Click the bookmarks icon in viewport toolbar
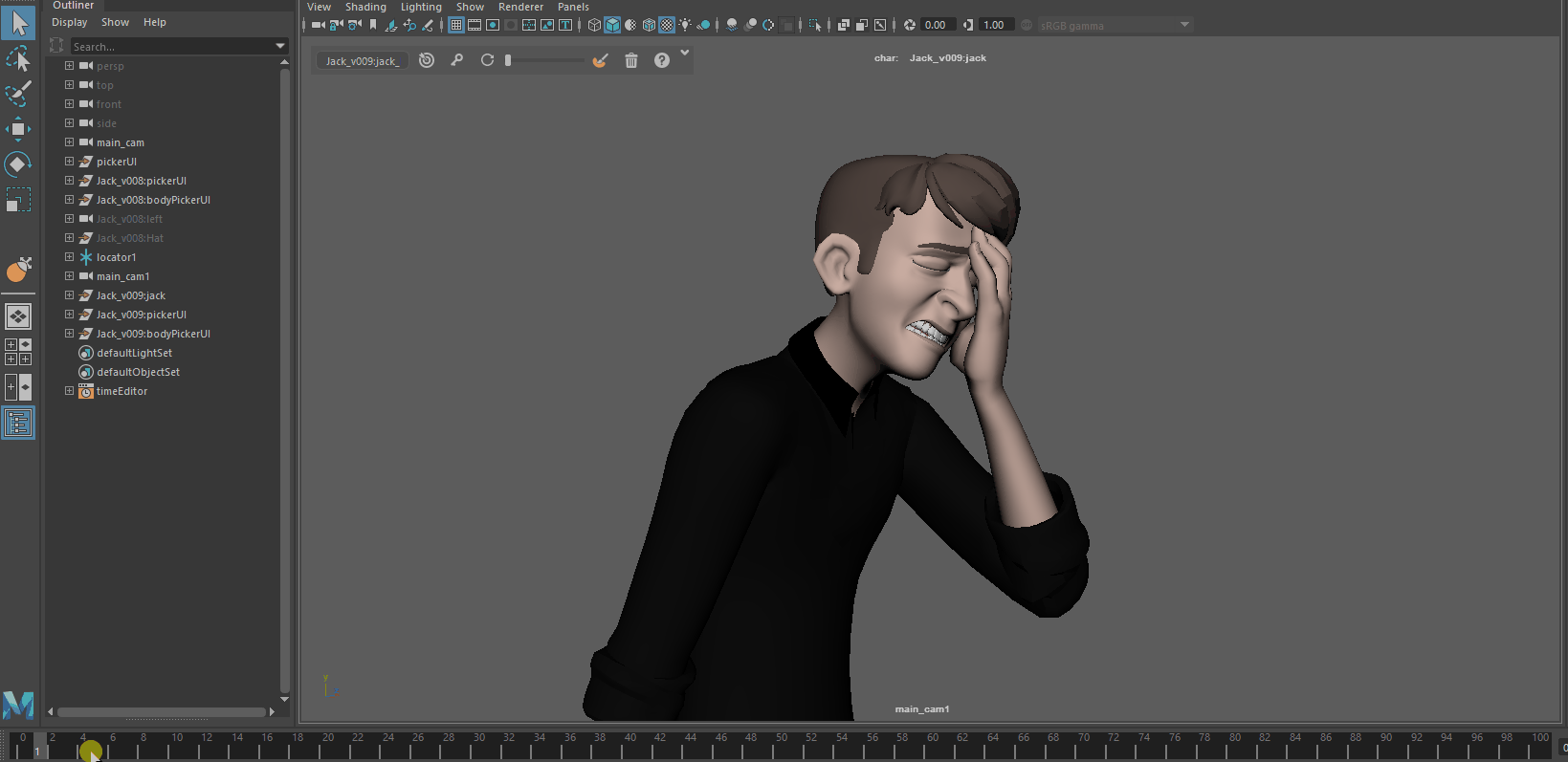The height and width of the screenshot is (762, 1568). tap(373, 25)
